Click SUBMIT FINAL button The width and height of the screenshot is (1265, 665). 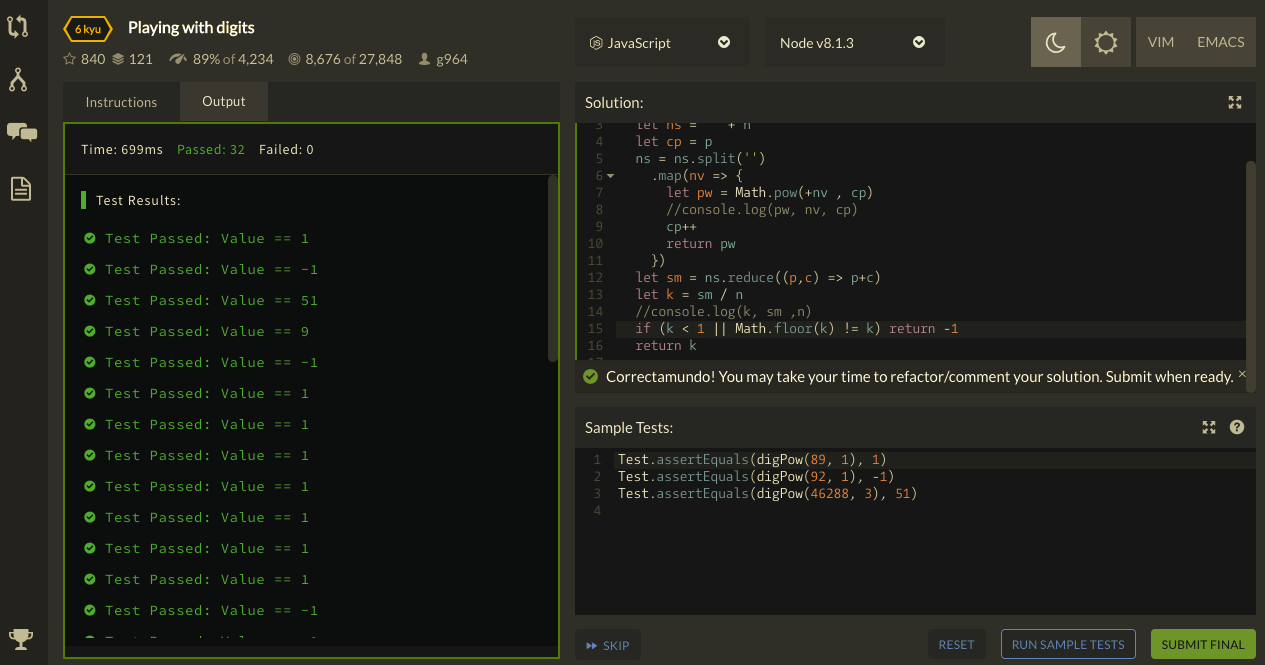point(1203,645)
